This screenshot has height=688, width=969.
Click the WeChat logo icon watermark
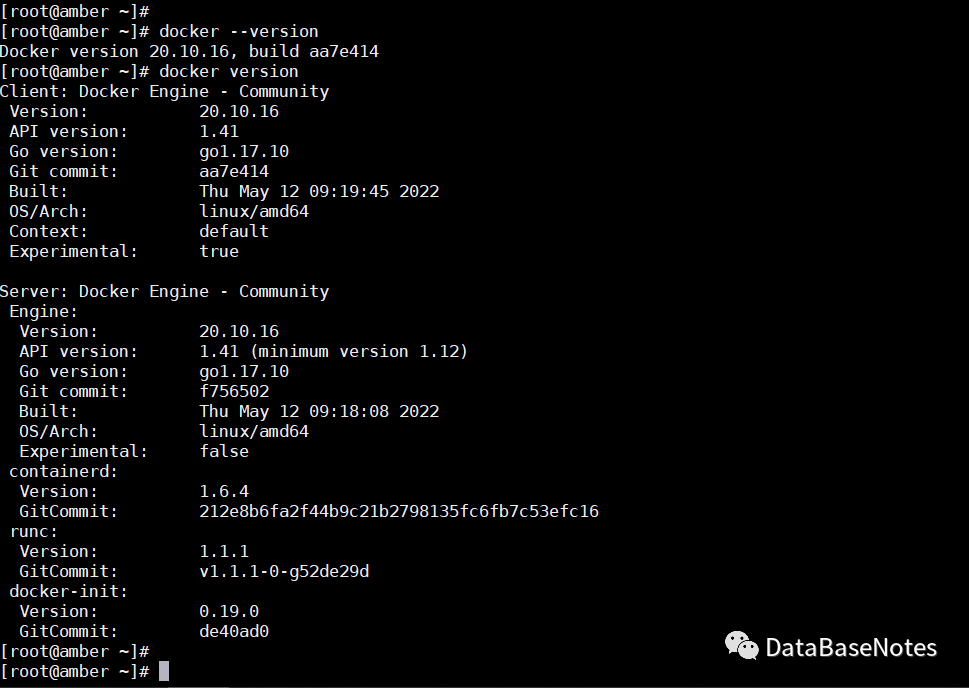741,646
